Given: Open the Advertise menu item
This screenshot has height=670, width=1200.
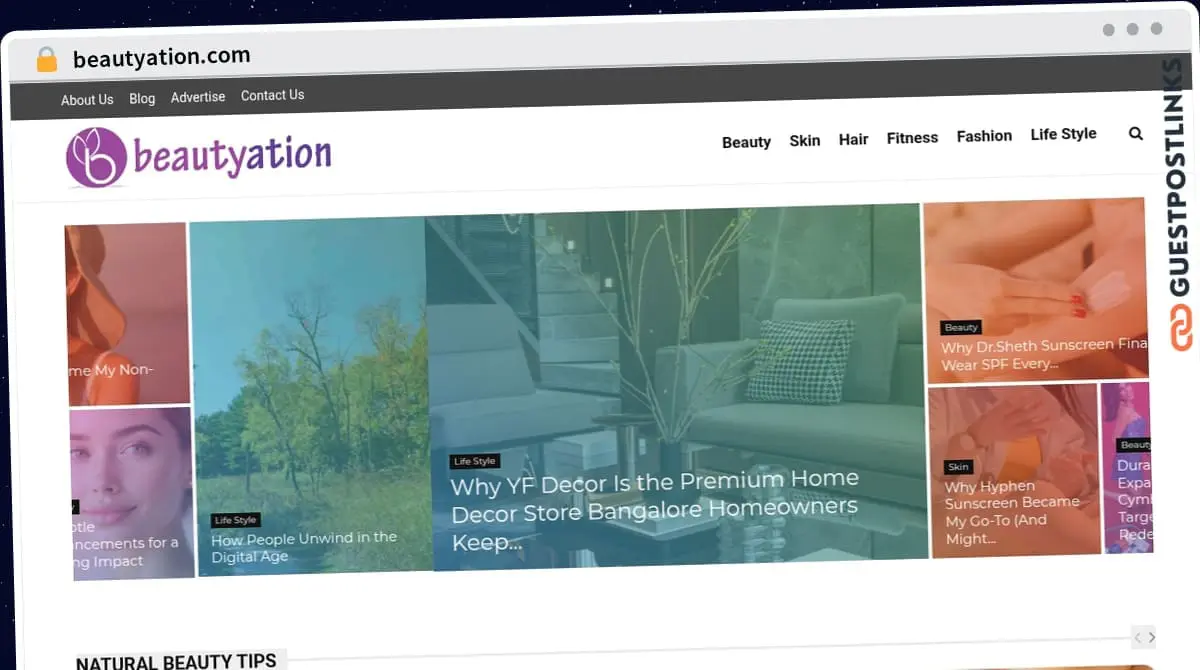Looking at the screenshot, I should tap(197, 97).
